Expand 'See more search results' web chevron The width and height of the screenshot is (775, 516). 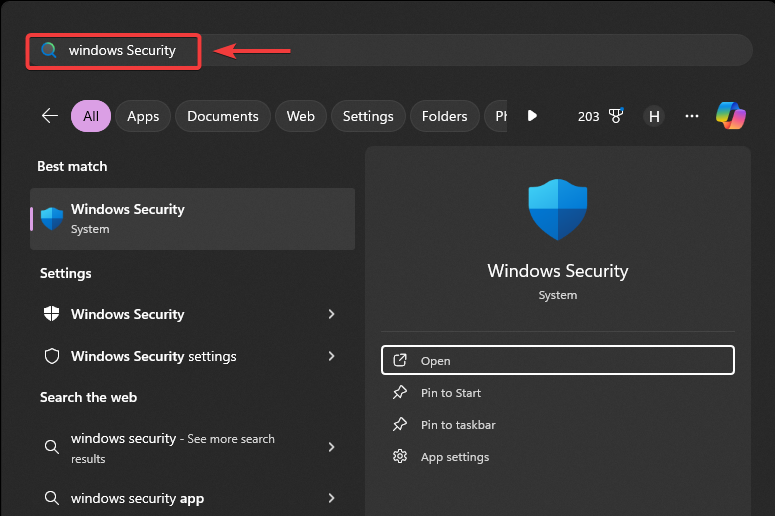click(332, 448)
